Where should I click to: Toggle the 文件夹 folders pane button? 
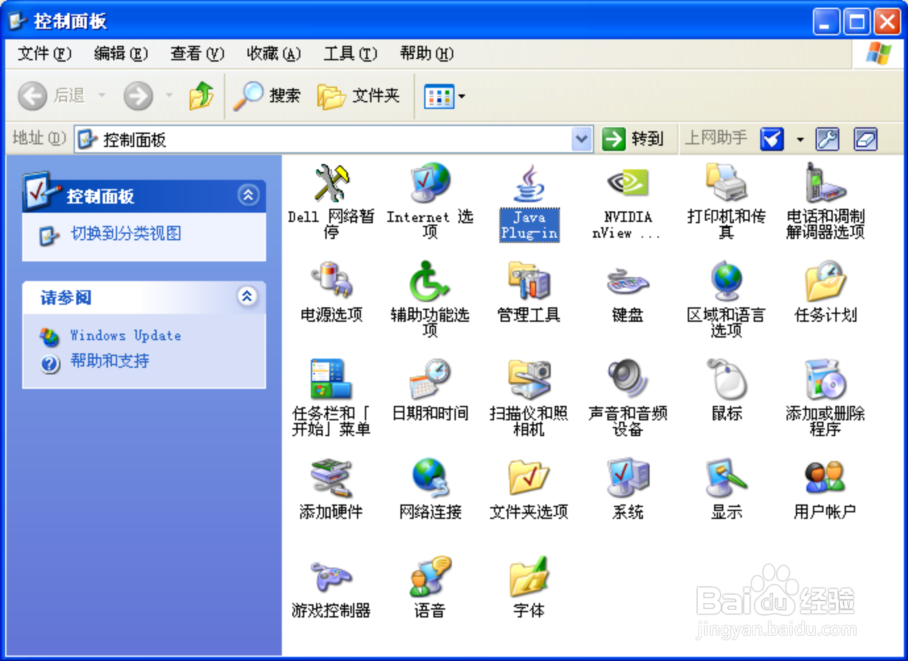click(x=359, y=96)
